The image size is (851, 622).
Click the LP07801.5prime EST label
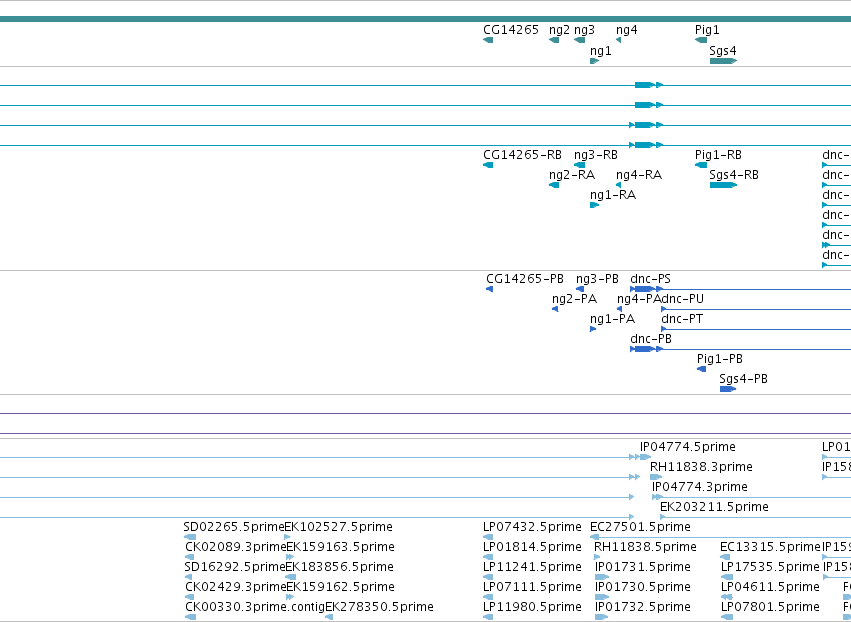tap(770, 607)
